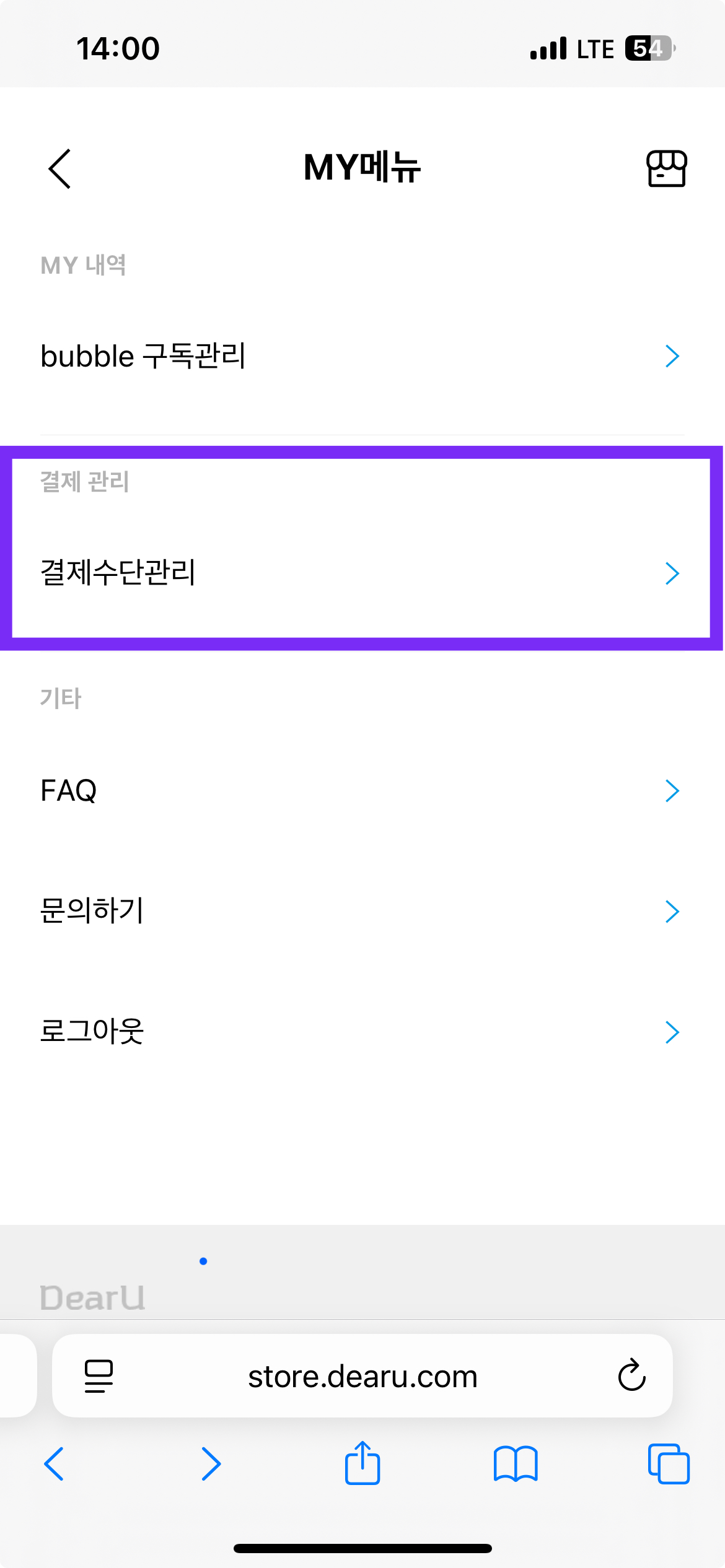Tap the DearU footer logo
Screen dimensions: 725x1568
tap(92, 1298)
